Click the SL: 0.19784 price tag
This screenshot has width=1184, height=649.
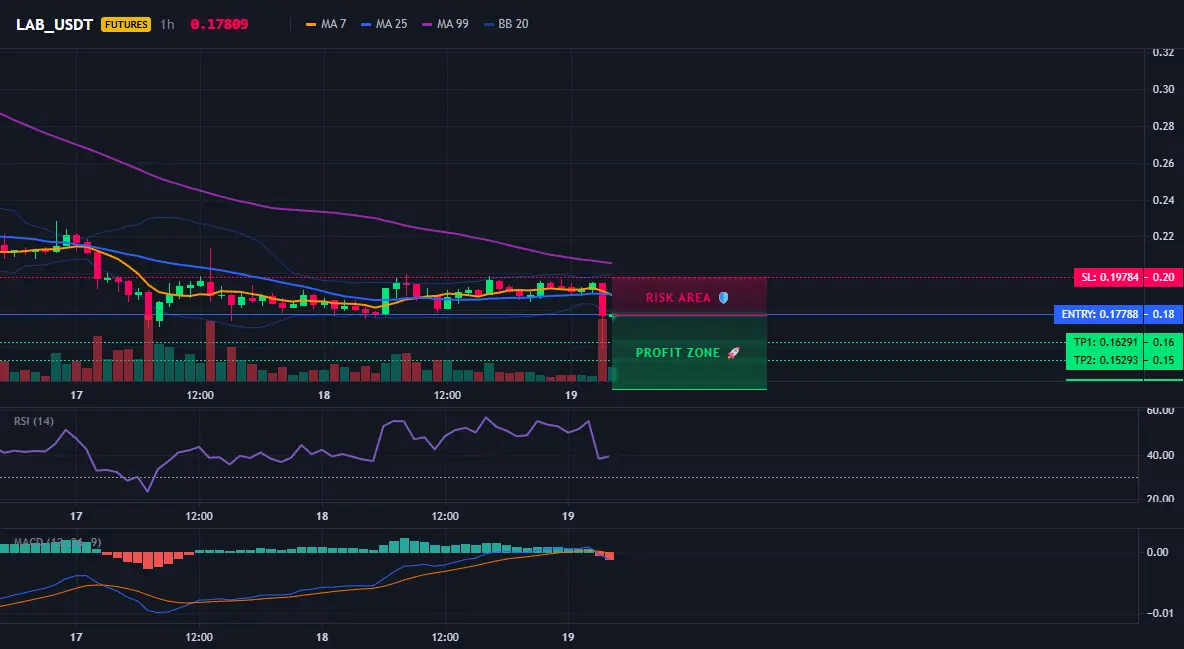point(1108,277)
